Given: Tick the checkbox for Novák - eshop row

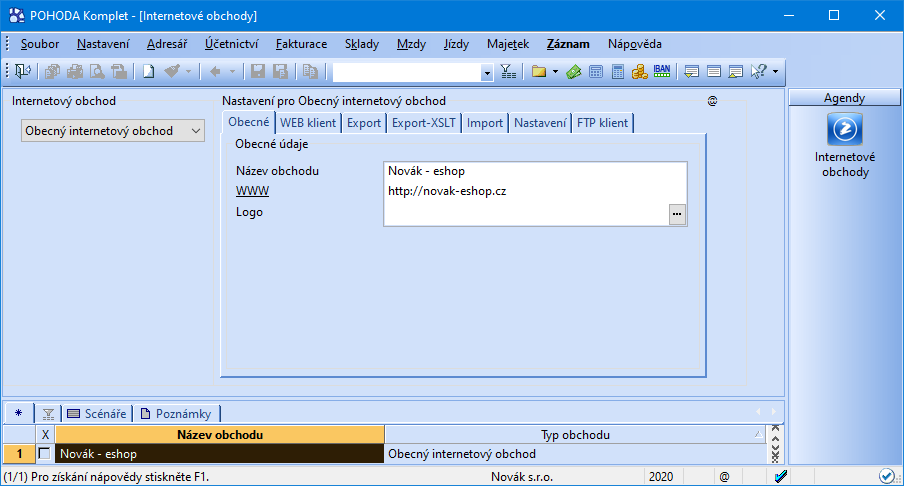Looking at the screenshot, I should tap(44, 454).
